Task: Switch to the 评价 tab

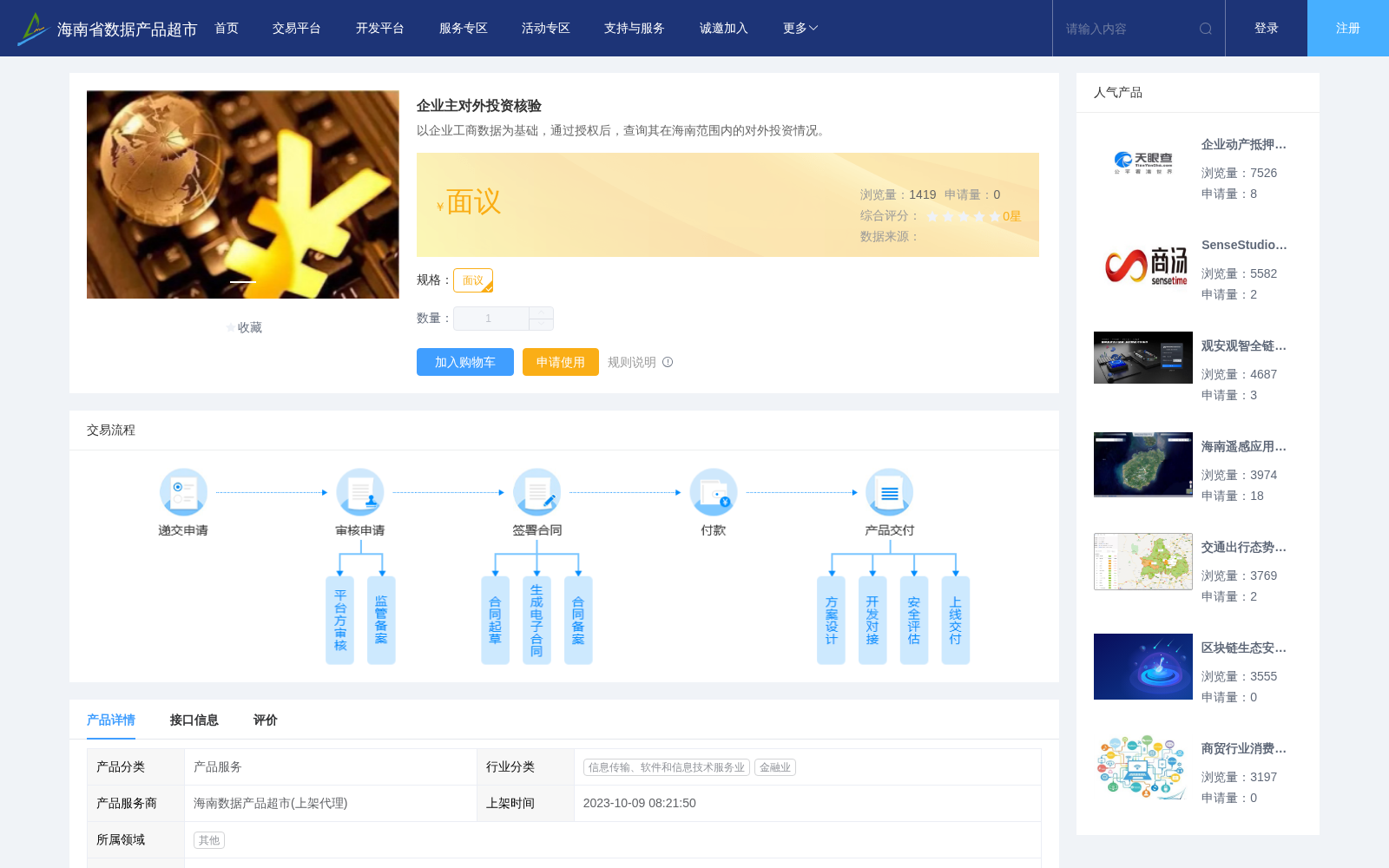Action: 266,720
